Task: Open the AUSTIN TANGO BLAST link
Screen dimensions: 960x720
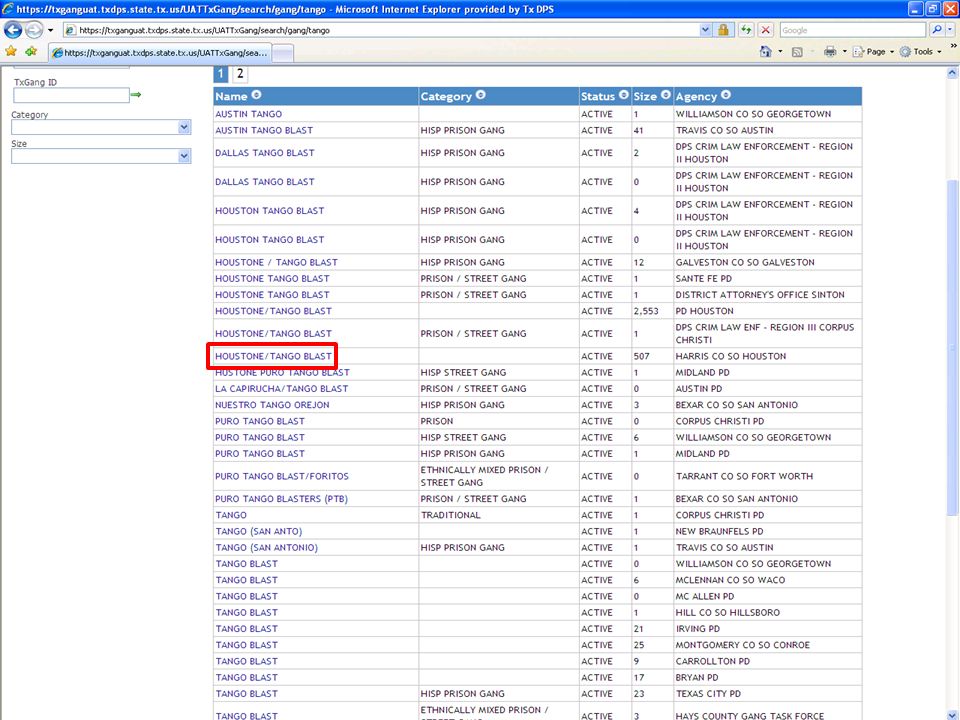Action: click(264, 130)
